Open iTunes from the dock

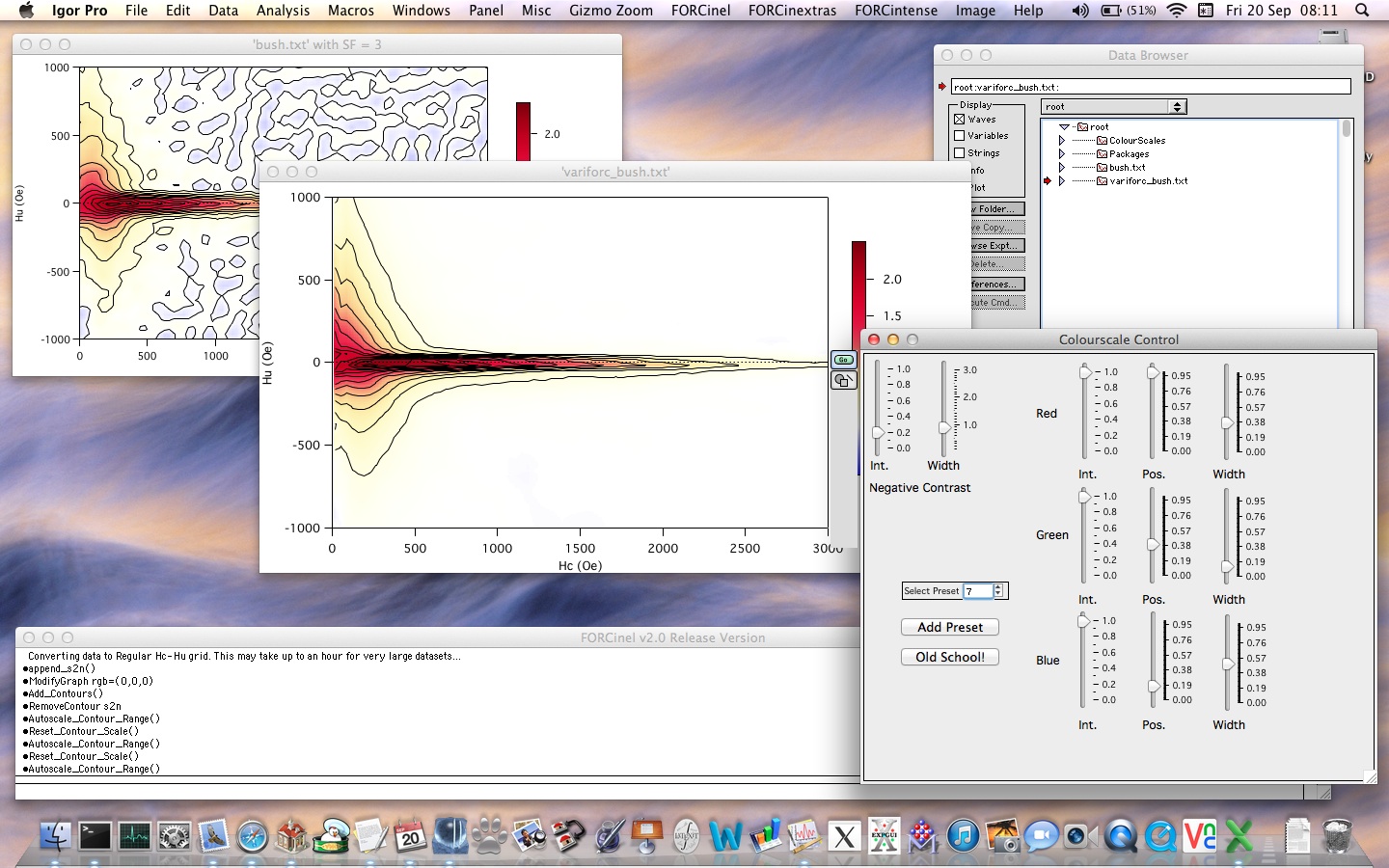coord(963,835)
